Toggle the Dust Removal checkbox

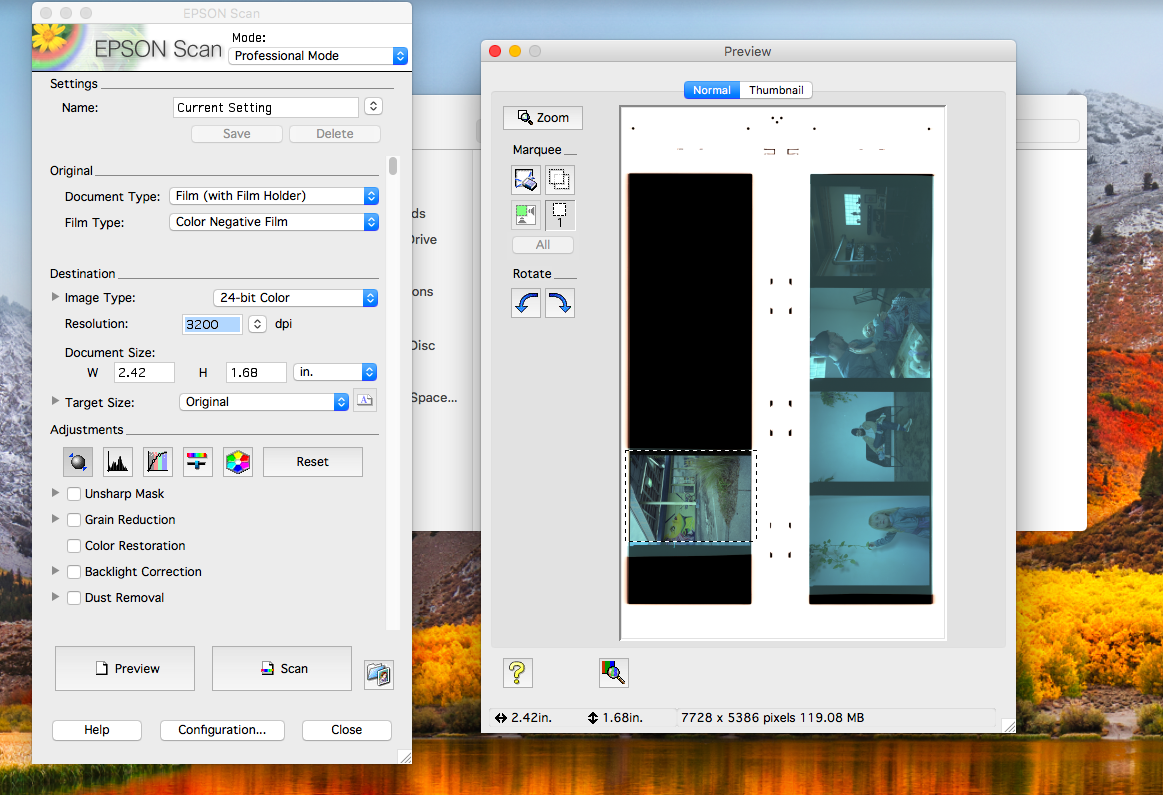[x=74, y=598]
